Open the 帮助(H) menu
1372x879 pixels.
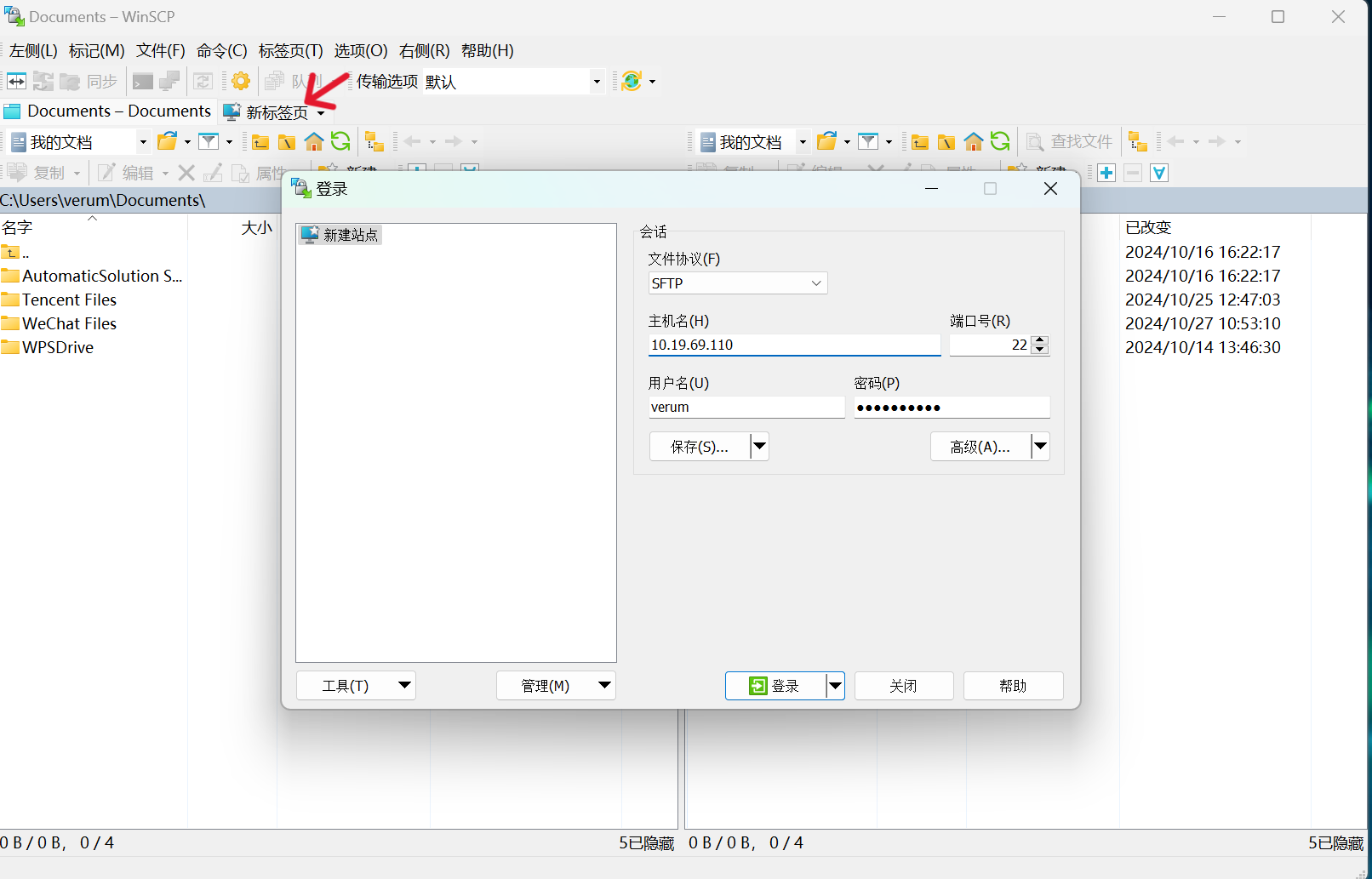coord(488,51)
